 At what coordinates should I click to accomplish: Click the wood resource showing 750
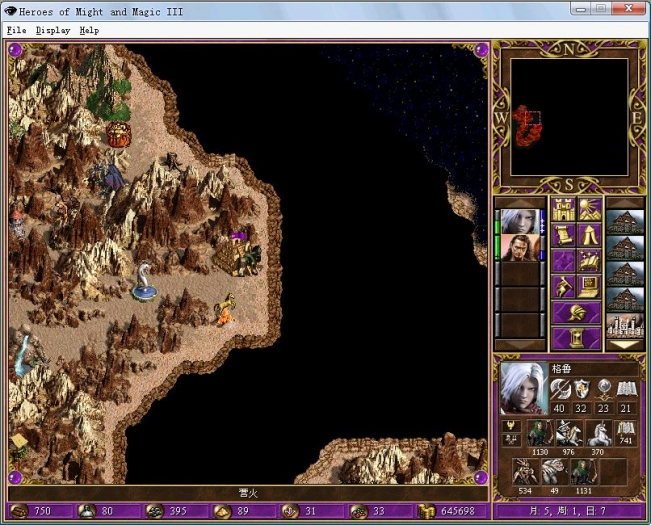coord(40,511)
